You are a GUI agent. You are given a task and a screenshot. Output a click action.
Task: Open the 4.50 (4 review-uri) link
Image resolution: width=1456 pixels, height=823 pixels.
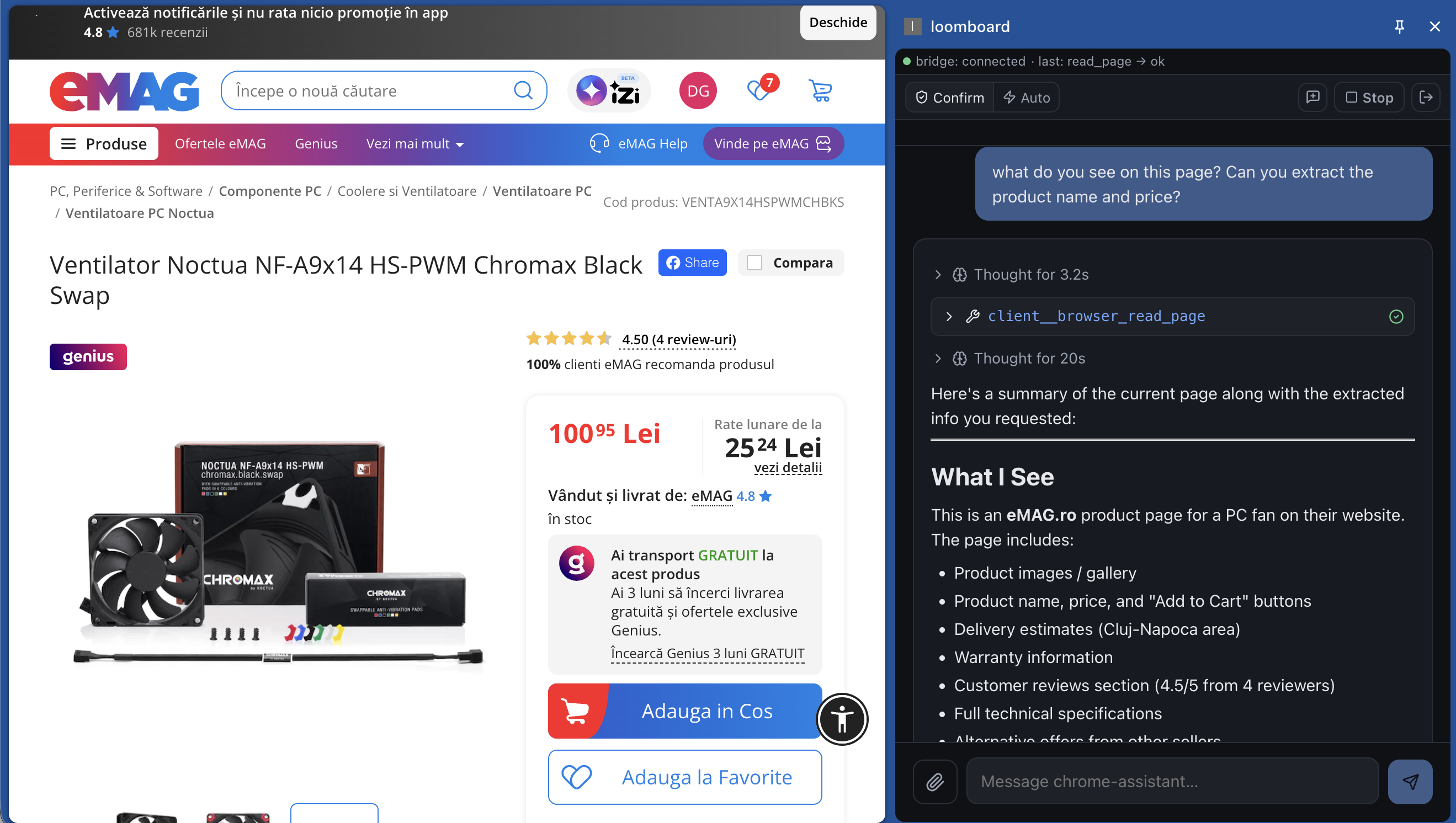(x=678, y=339)
